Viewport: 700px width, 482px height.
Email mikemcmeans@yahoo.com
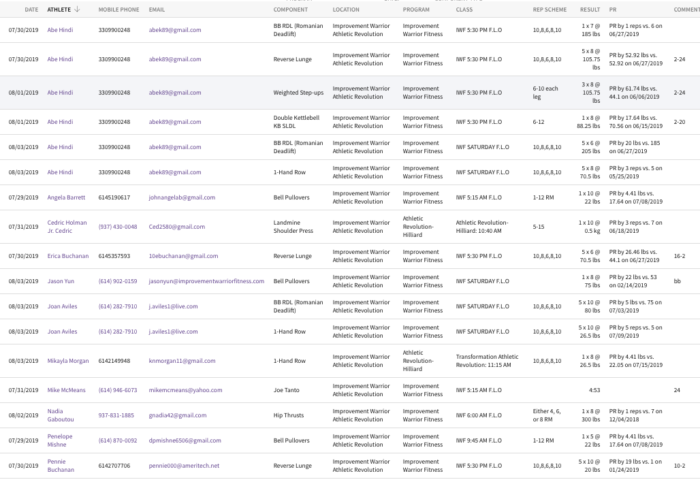pos(185,390)
